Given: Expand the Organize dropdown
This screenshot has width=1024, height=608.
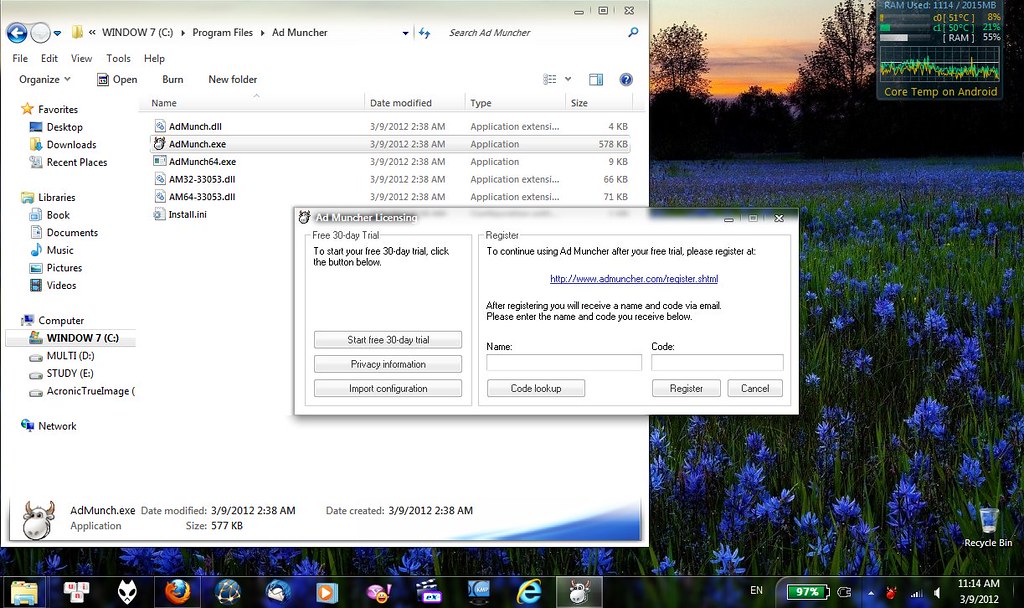Looking at the screenshot, I should [x=45, y=79].
